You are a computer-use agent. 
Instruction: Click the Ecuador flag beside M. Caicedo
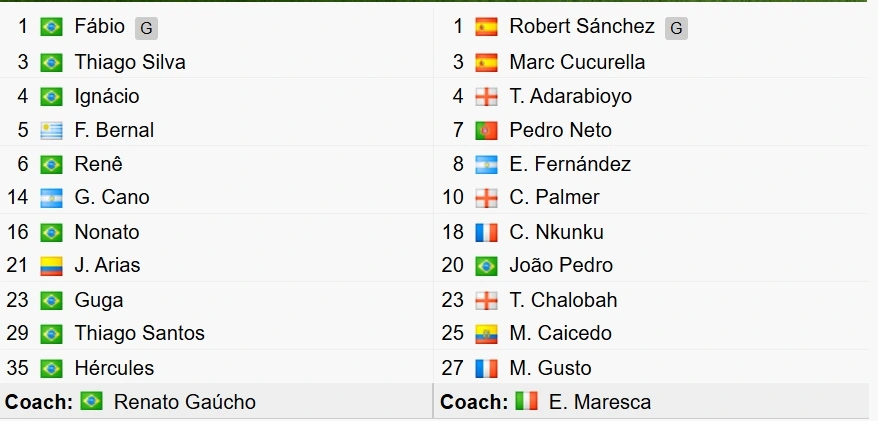(x=486, y=334)
